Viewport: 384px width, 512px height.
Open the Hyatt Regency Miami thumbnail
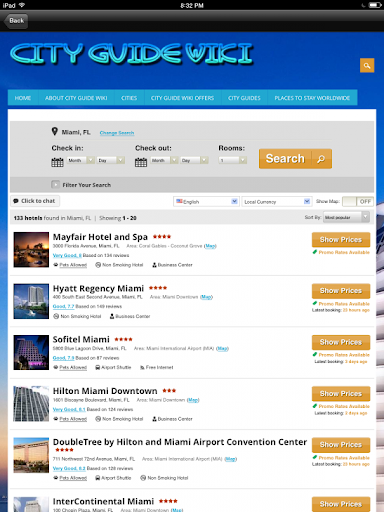click(31, 301)
